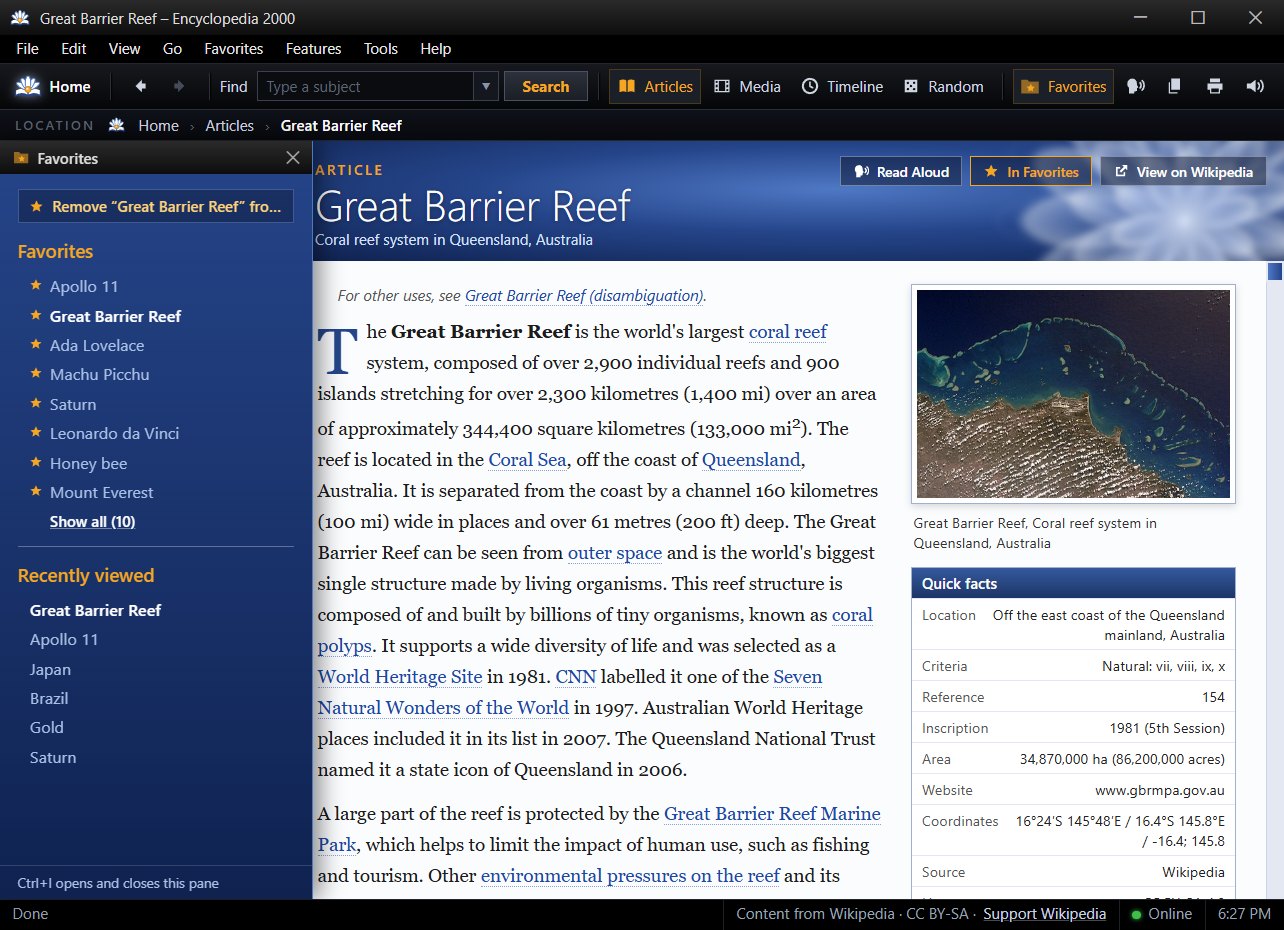
Task: Click the Read Aloud button
Action: tap(901, 172)
